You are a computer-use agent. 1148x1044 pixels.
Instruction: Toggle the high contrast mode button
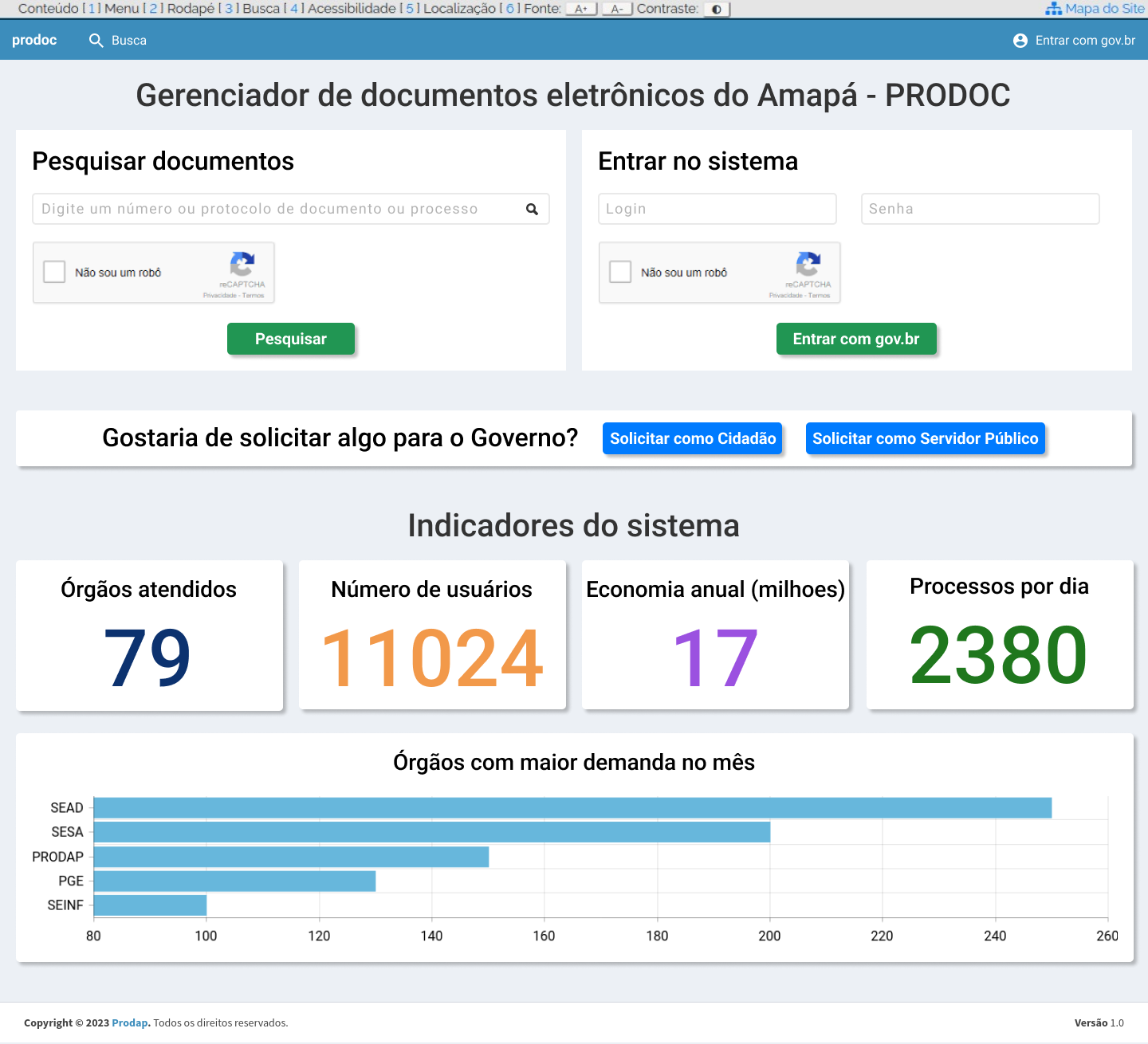717,9
